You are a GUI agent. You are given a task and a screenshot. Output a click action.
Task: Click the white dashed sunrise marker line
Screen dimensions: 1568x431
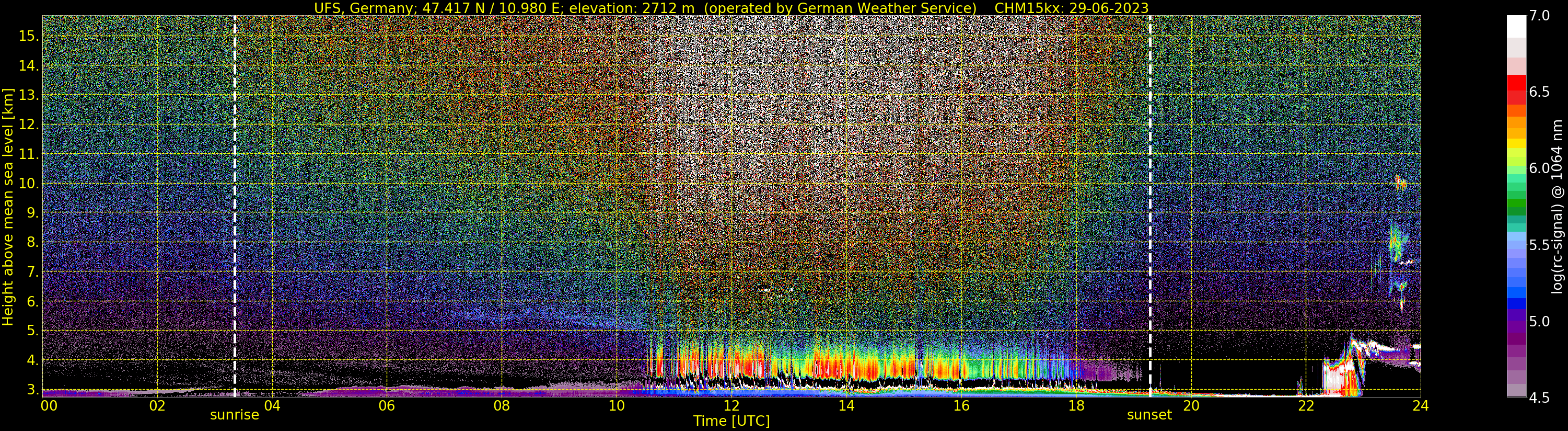(x=235, y=206)
